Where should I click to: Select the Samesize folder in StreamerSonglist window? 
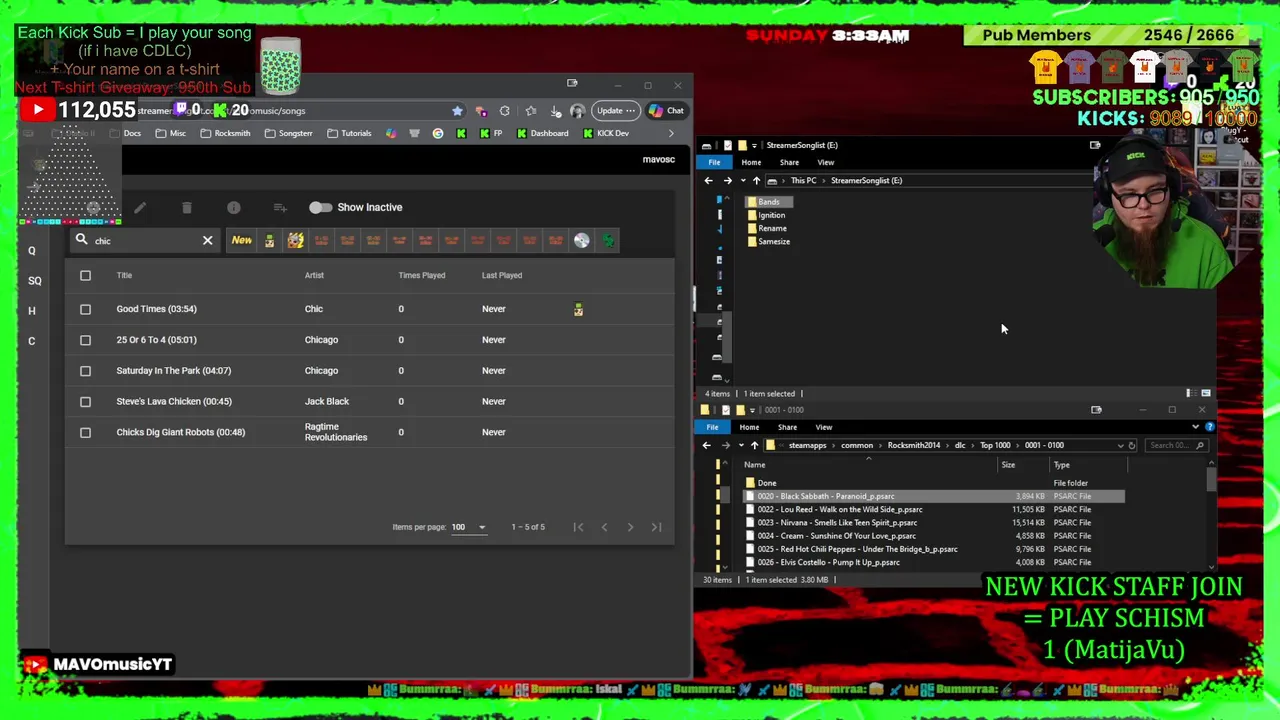[x=768, y=241]
